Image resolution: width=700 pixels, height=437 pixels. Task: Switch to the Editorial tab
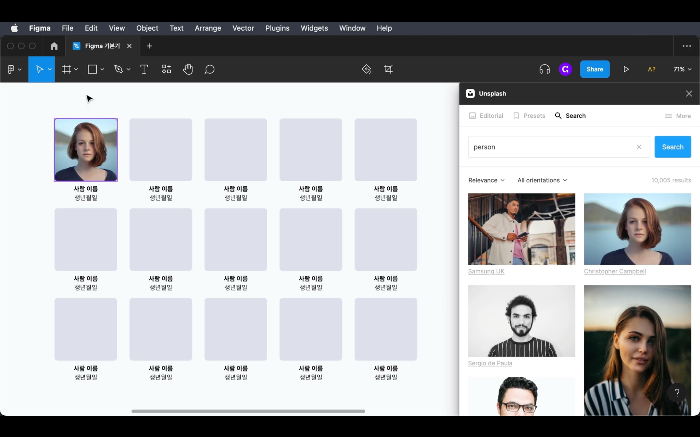pyautogui.click(x=486, y=116)
